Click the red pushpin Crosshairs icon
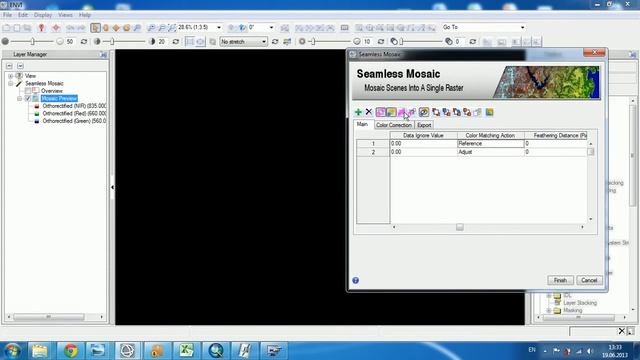This screenshot has width=640, height=360. click(41, 28)
